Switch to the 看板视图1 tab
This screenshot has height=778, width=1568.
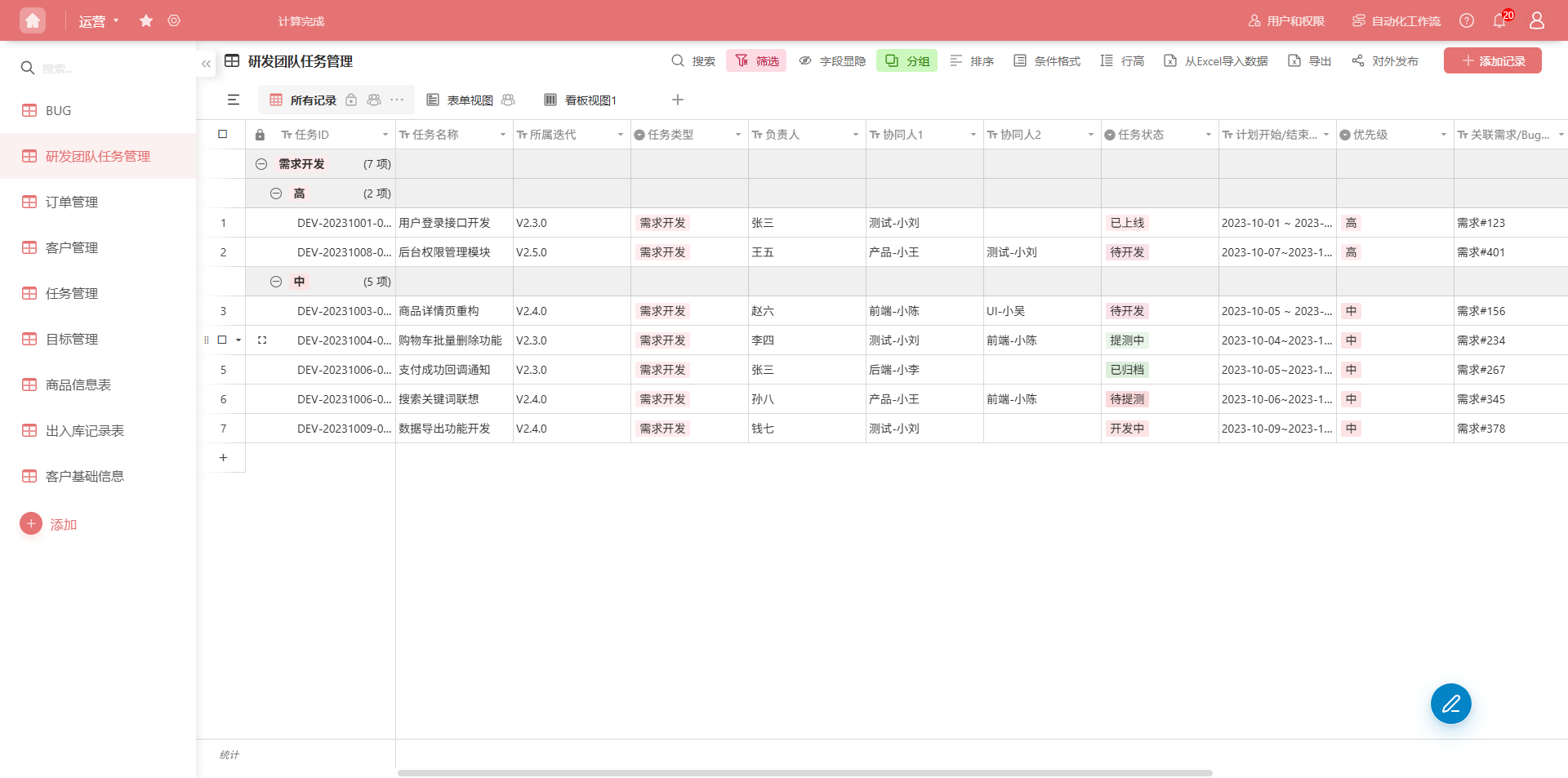[x=581, y=100]
